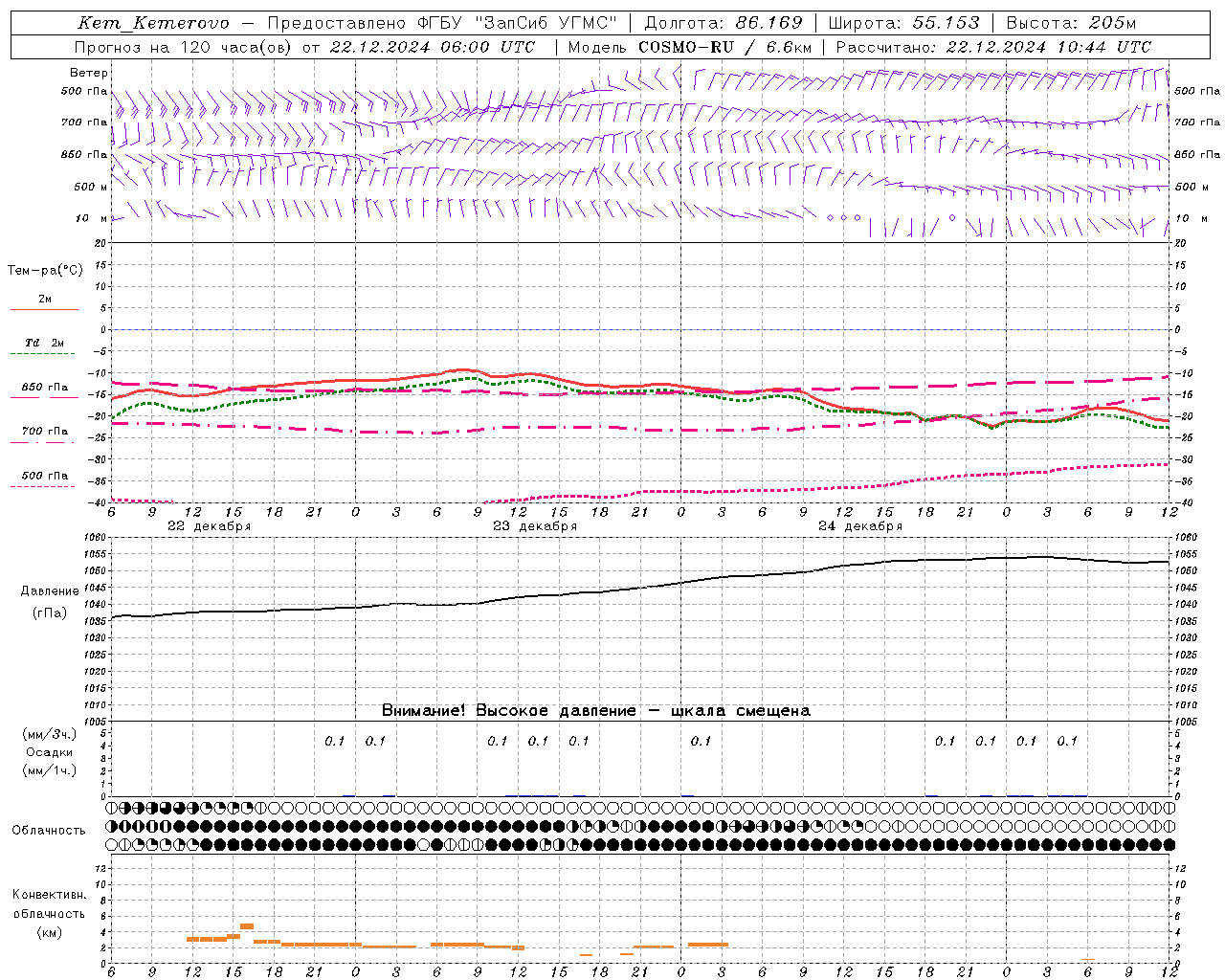Select the 'Предоставлено ФГБУ "ЗапСиб УГМС"' provider text
Viewport: 1225px width, 980px height.
click(442, 23)
